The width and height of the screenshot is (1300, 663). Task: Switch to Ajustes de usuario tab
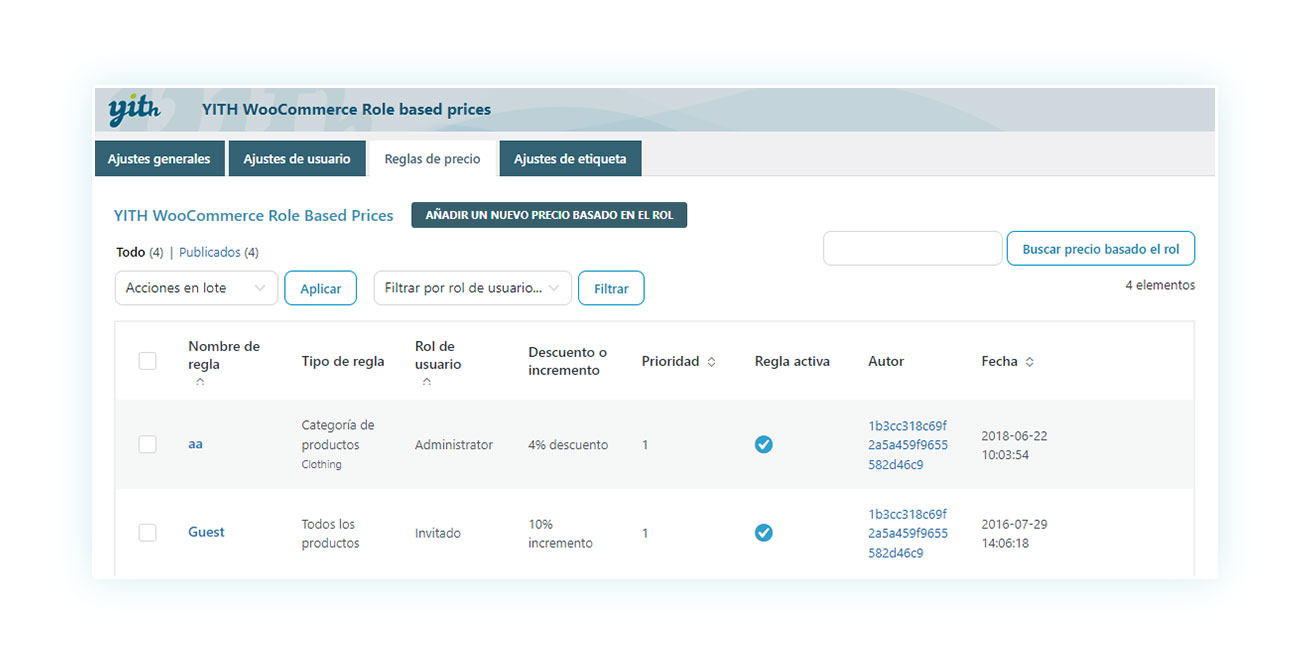[297, 159]
